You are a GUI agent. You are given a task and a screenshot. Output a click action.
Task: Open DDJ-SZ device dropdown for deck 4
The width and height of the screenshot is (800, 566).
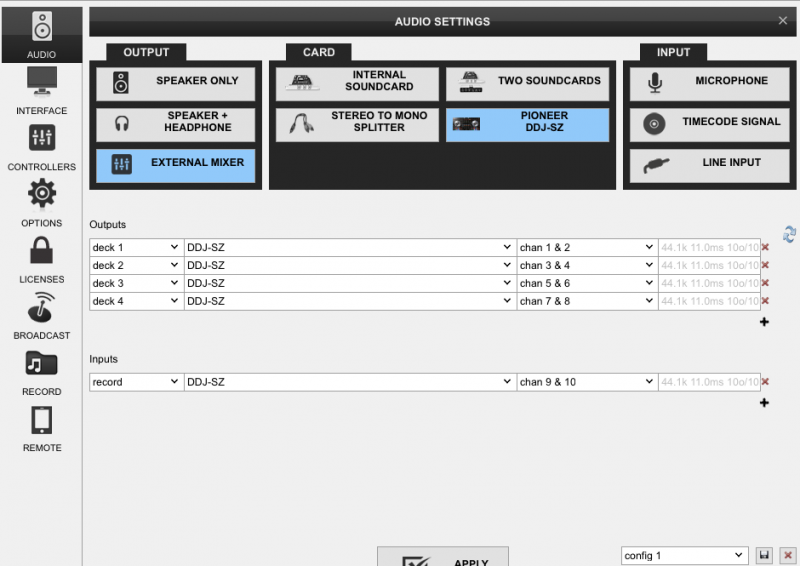[350, 301]
